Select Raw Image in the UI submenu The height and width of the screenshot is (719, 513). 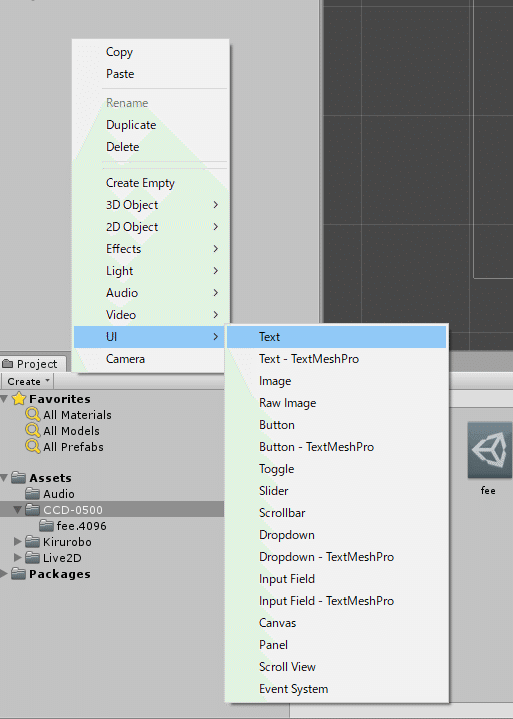pos(336,403)
